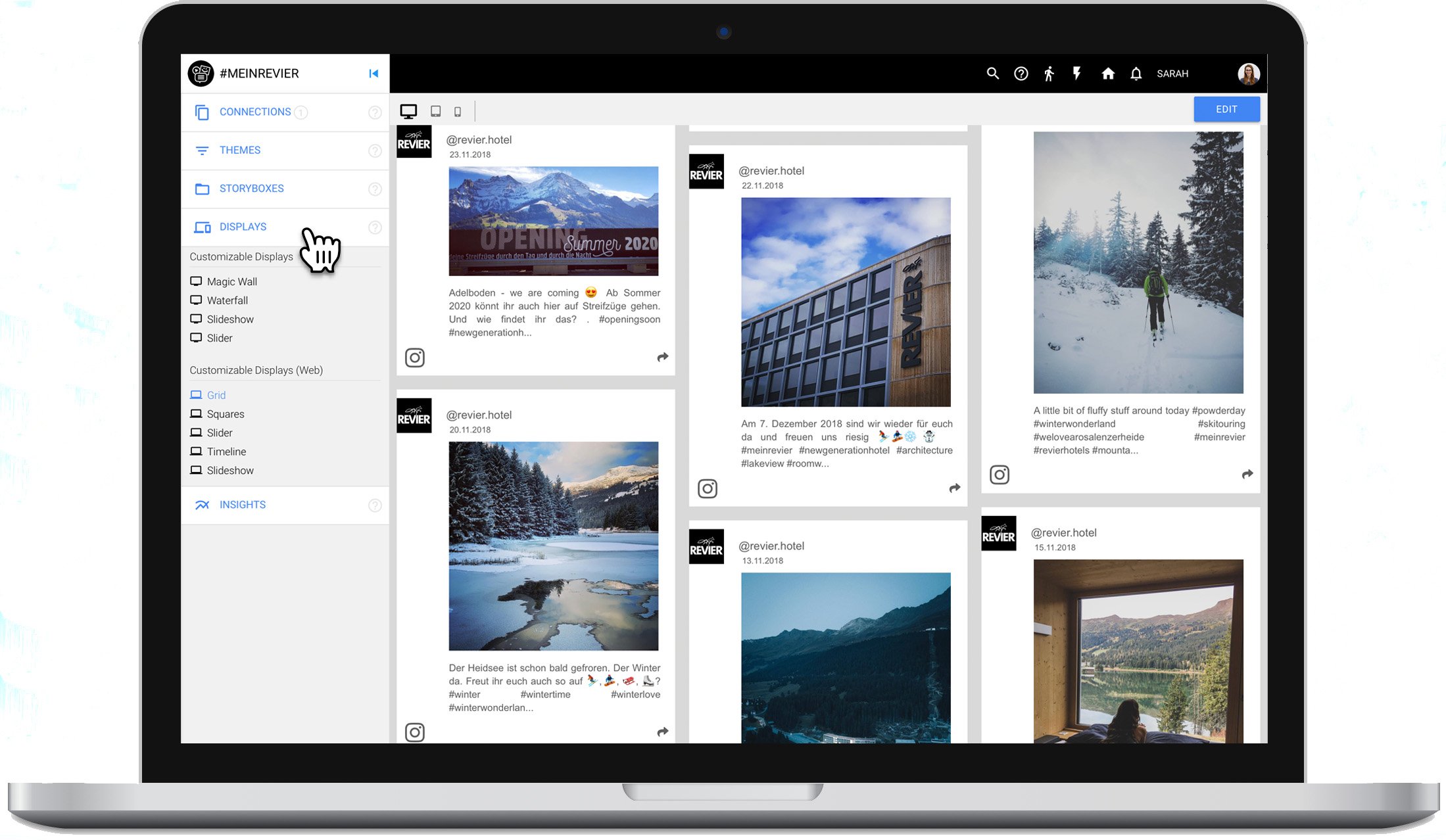Click @revier.hotel on 20.11.2018 post
Screen dimensions: 1446x840
(479, 415)
